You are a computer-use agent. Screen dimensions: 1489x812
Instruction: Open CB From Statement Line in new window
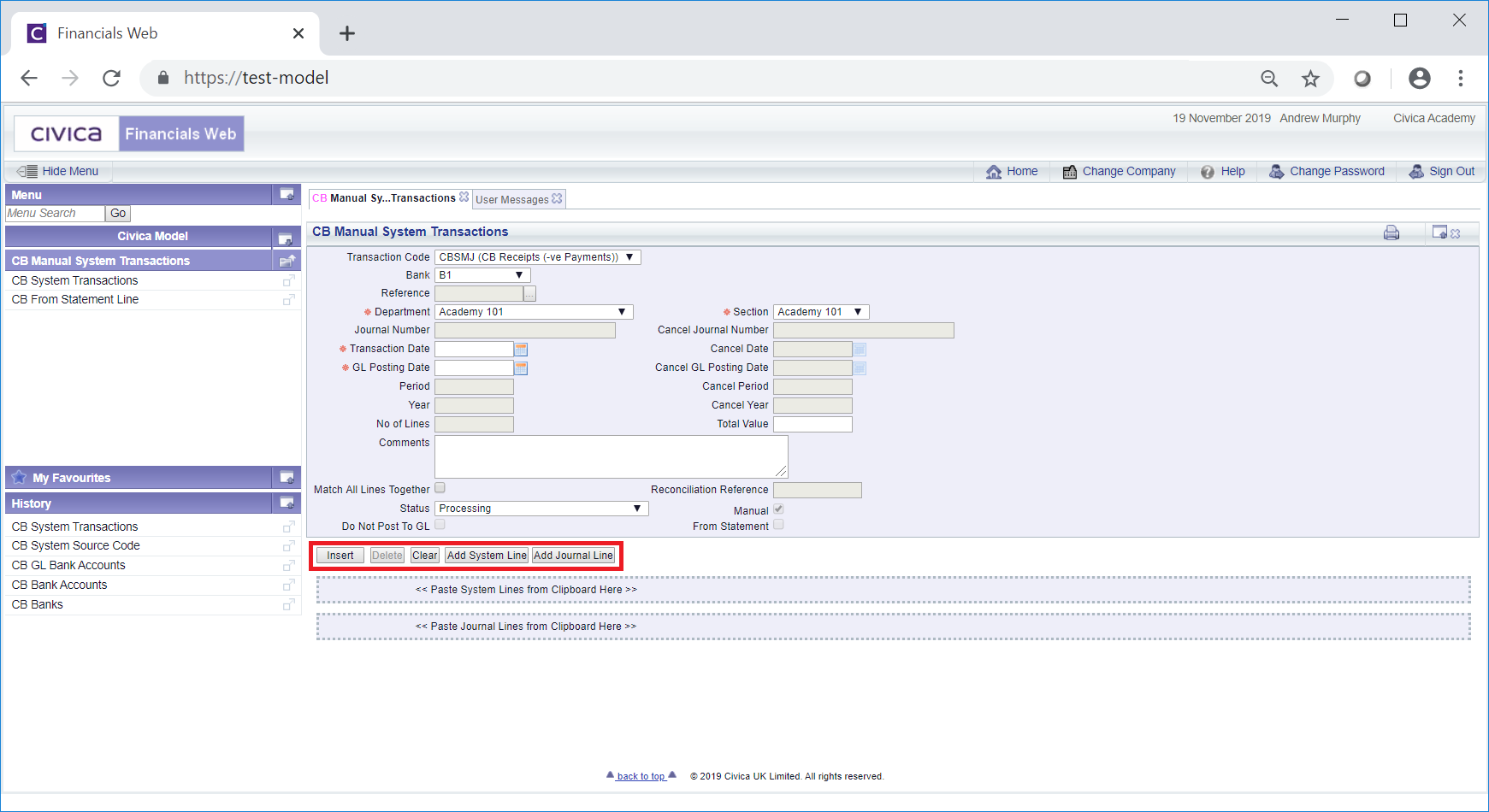(289, 300)
